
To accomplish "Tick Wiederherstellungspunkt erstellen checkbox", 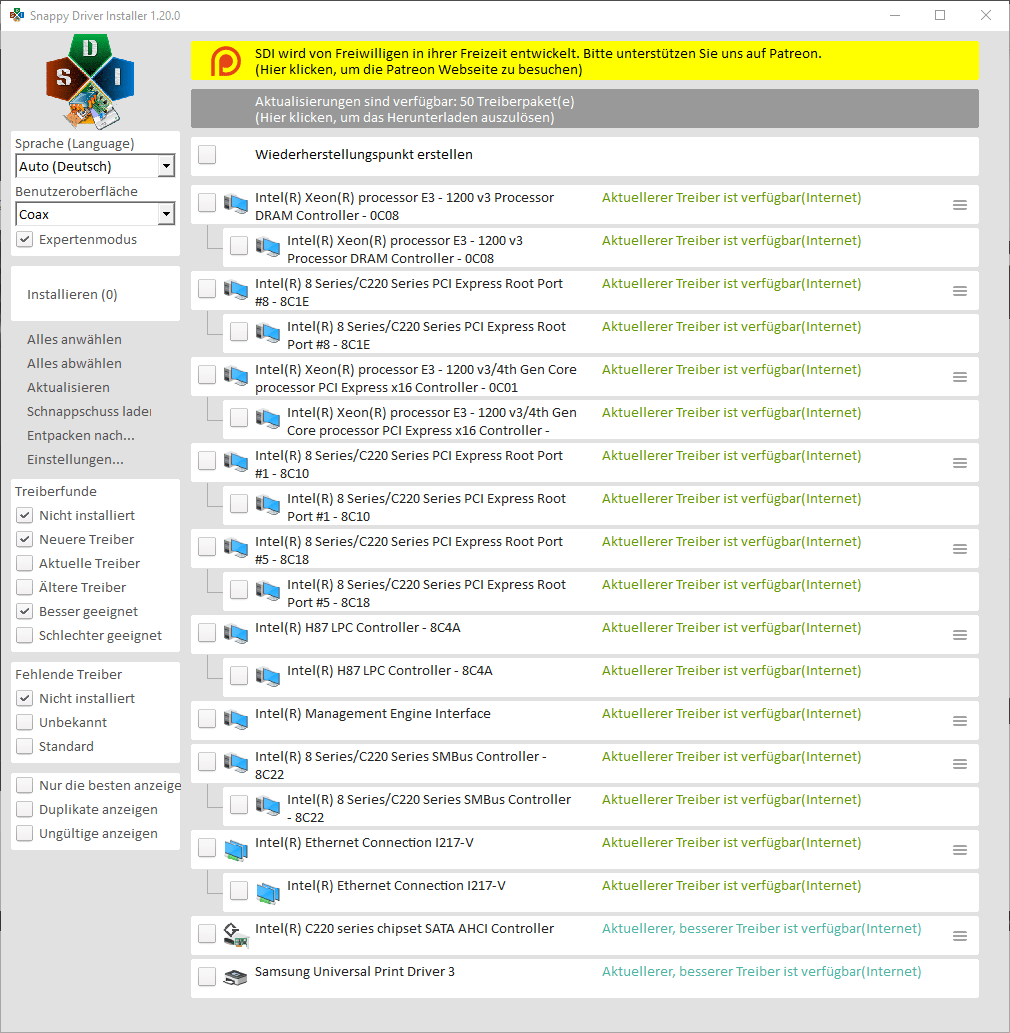I will pyautogui.click(x=207, y=155).
